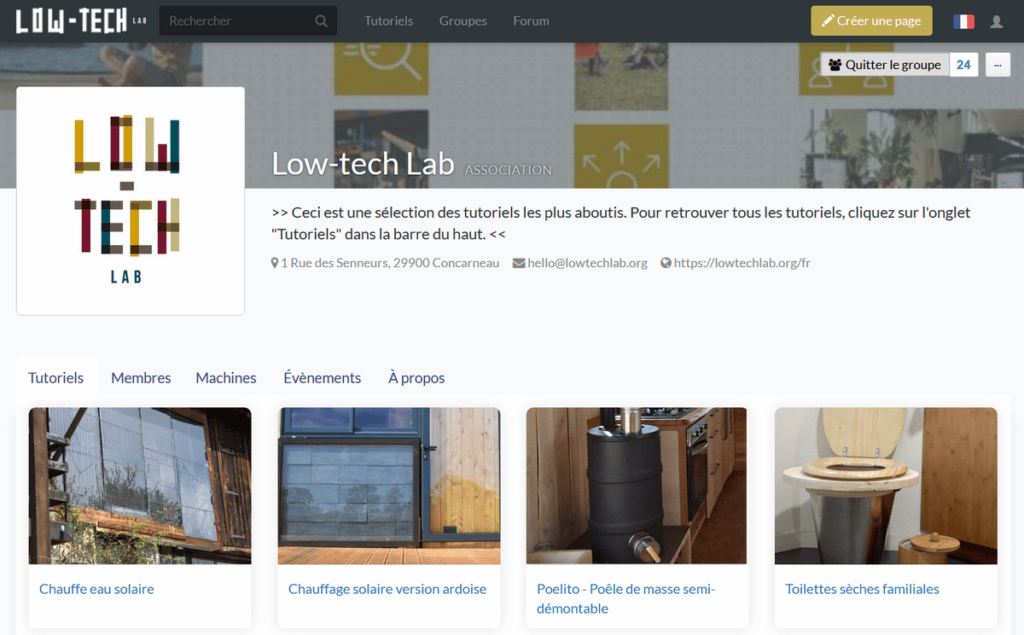Click the Low-tech Lab logo in navbar
Screen dimensions: 1024x635
pyautogui.click(x=80, y=21)
